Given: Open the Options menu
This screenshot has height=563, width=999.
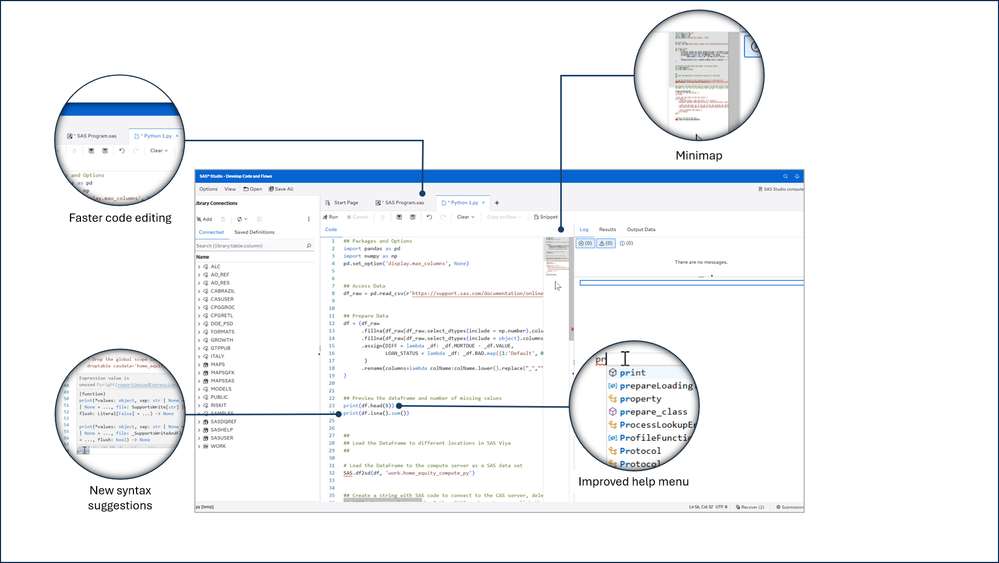Looking at the screenshot, I should 208,188.
